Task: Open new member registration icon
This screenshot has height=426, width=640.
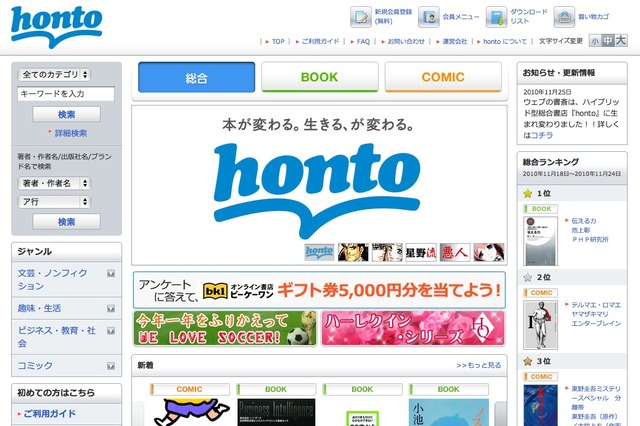Action: (x=360, y=17)
